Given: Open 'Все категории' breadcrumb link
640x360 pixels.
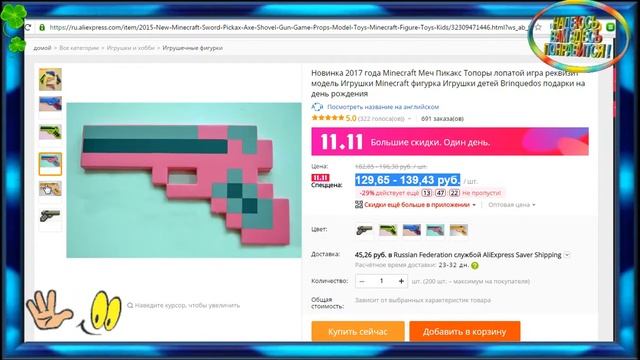Looking at the screenshot, I should (x=79, y=48).
